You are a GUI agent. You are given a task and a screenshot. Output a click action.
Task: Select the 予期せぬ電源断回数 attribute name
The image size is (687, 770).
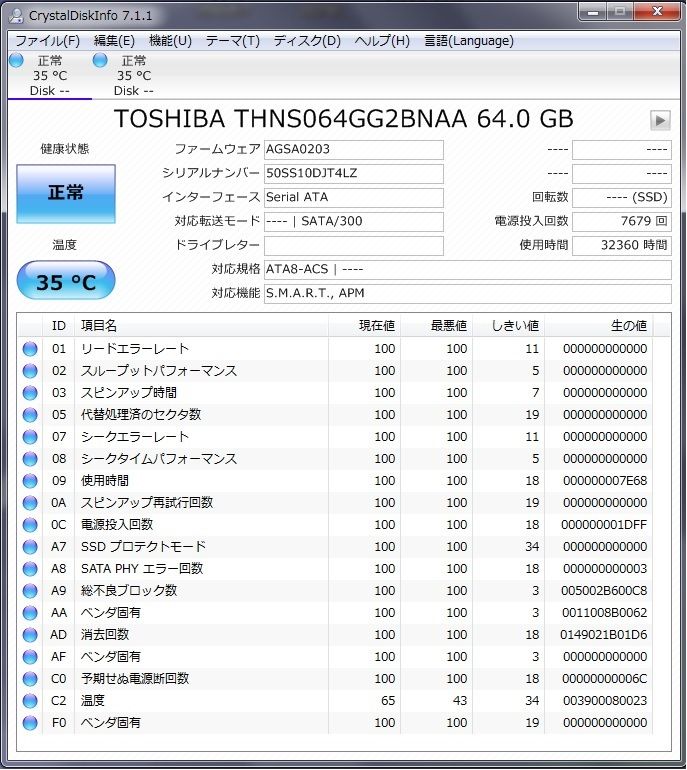(x=135, y=678)
